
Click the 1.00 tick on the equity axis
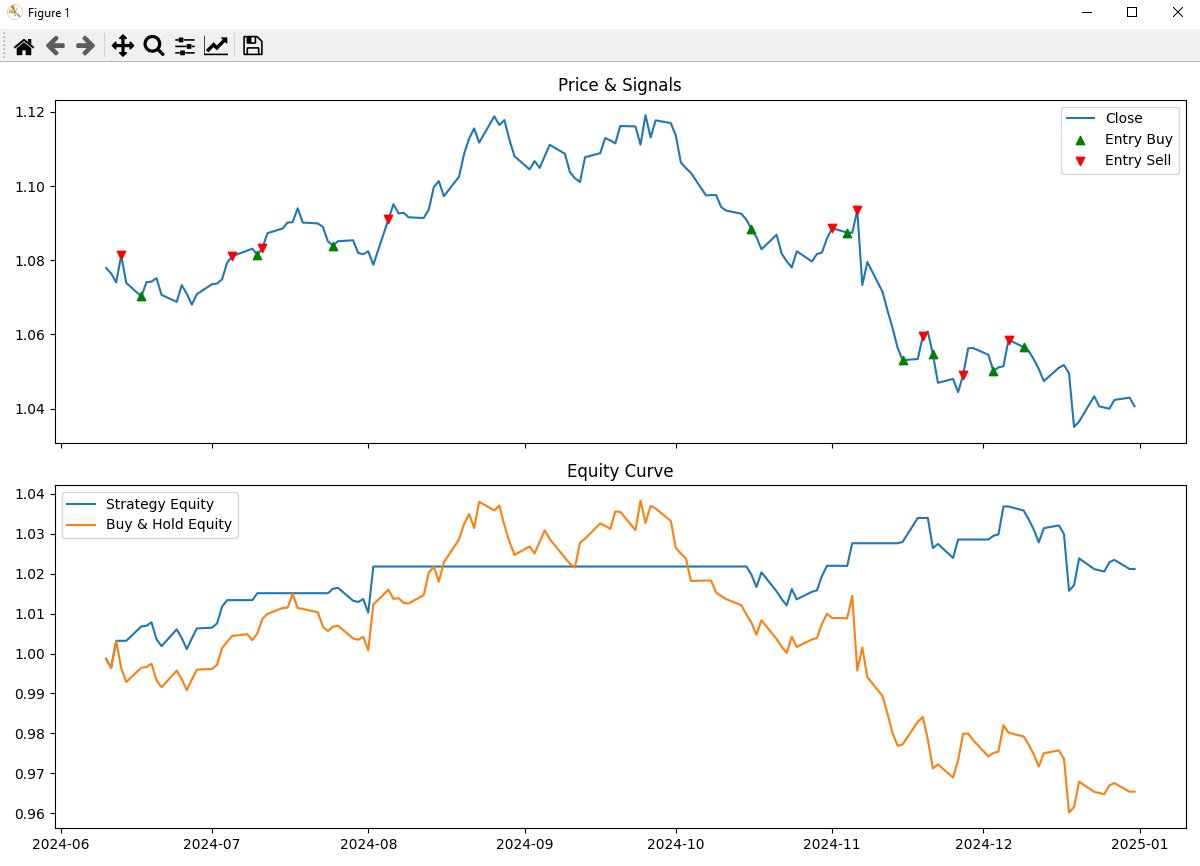(30, 654)
